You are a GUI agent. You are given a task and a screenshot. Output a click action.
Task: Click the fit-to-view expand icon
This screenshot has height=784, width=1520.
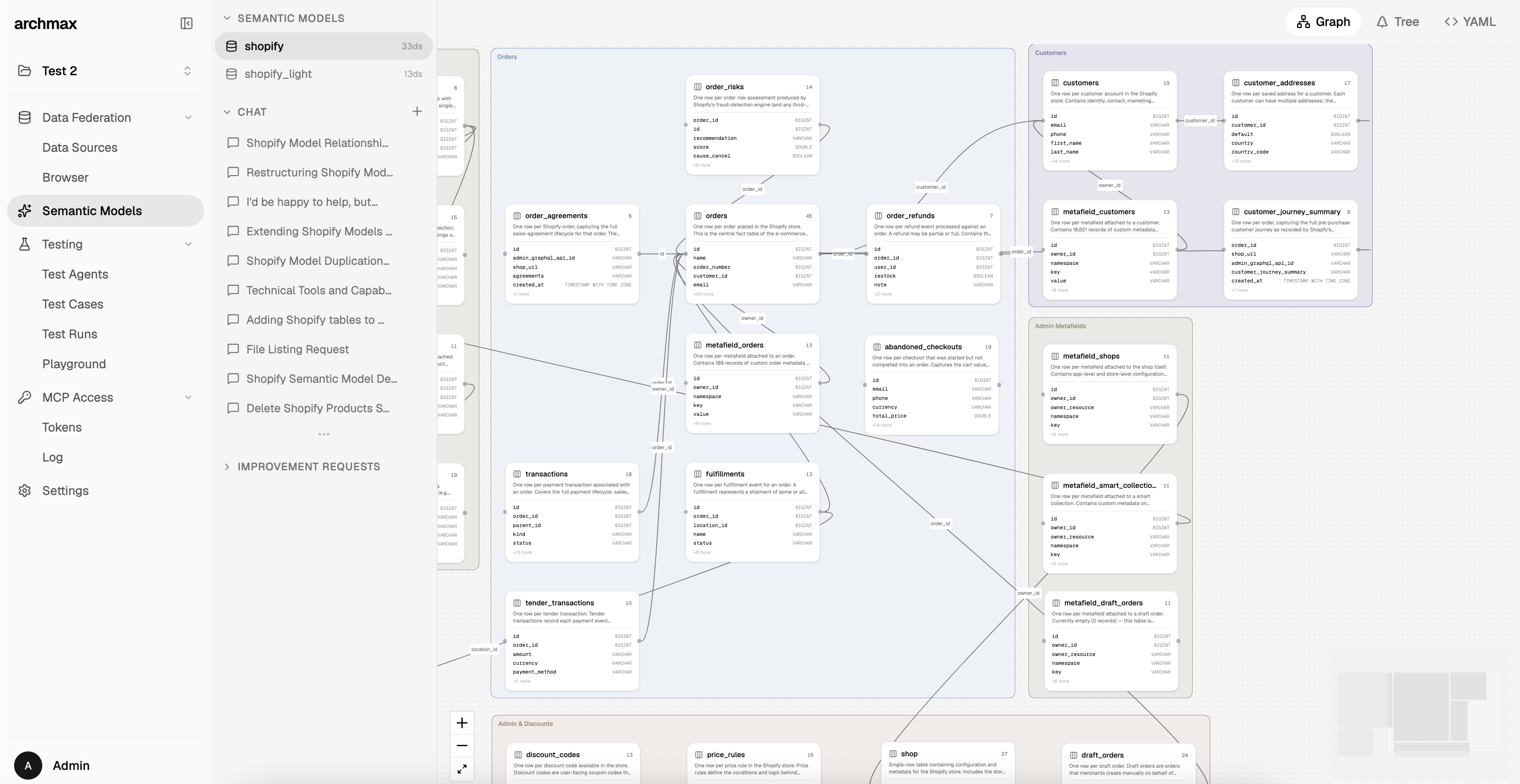point(462,769)
